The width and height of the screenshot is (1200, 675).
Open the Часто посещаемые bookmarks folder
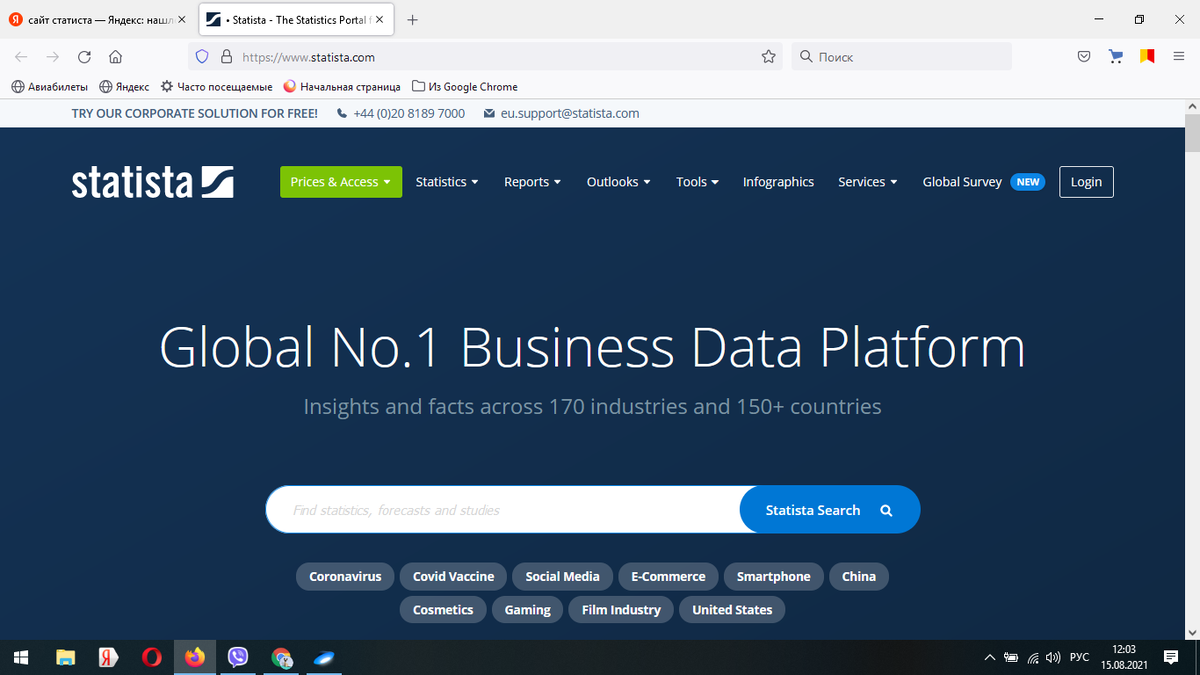pos(216,87)
